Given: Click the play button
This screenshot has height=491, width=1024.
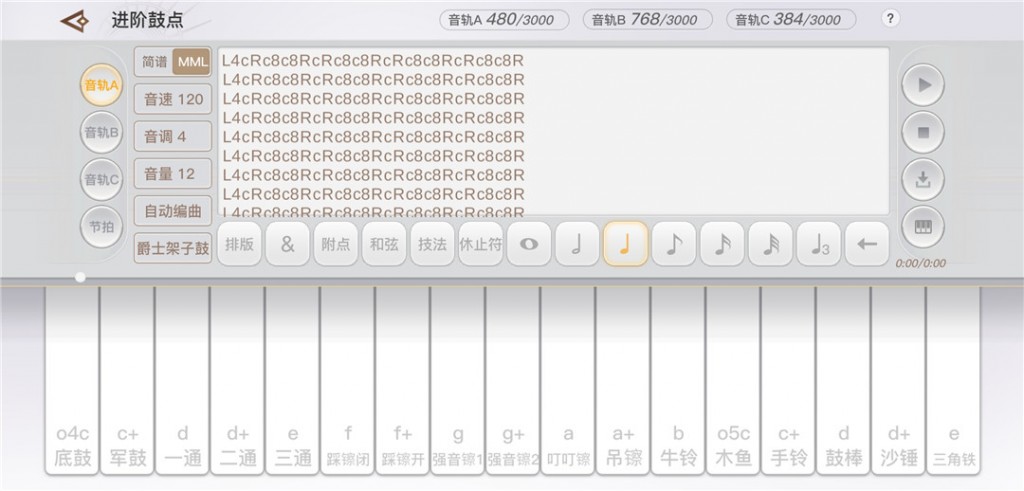Looking at the screenshot, I should tap(923, 85).
